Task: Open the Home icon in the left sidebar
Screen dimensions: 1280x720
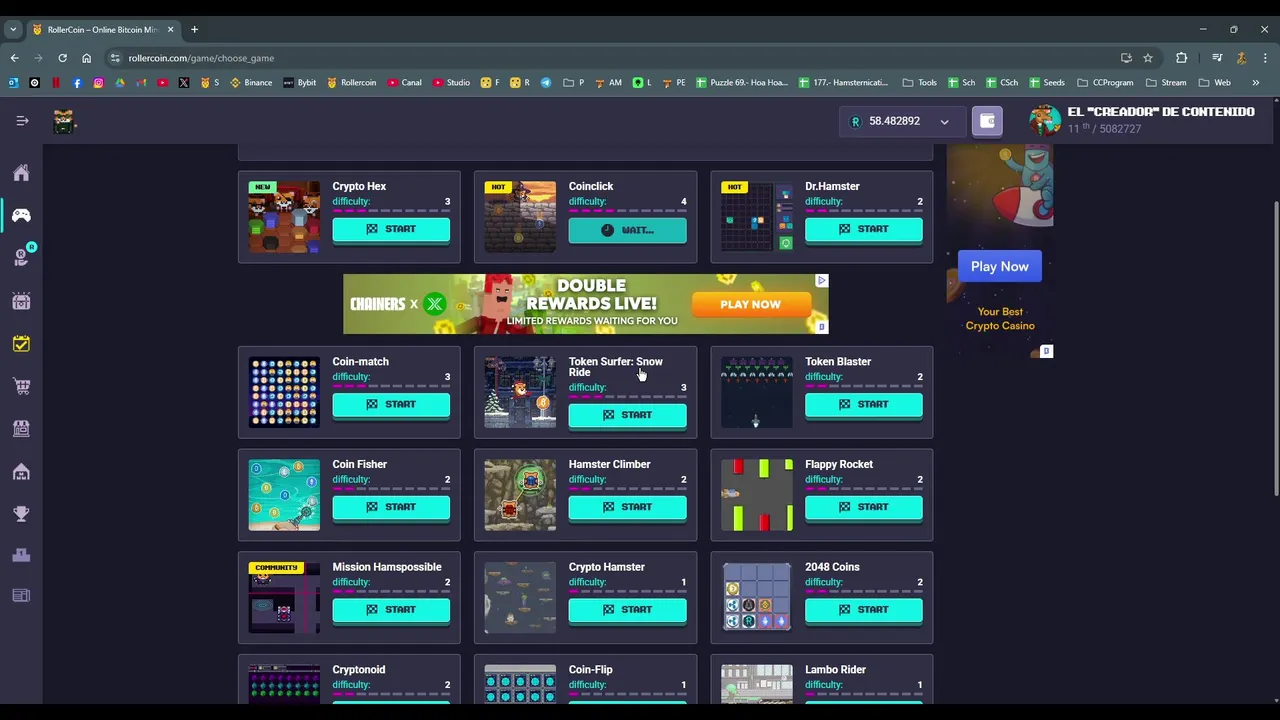Action: (x=21, y=173)
